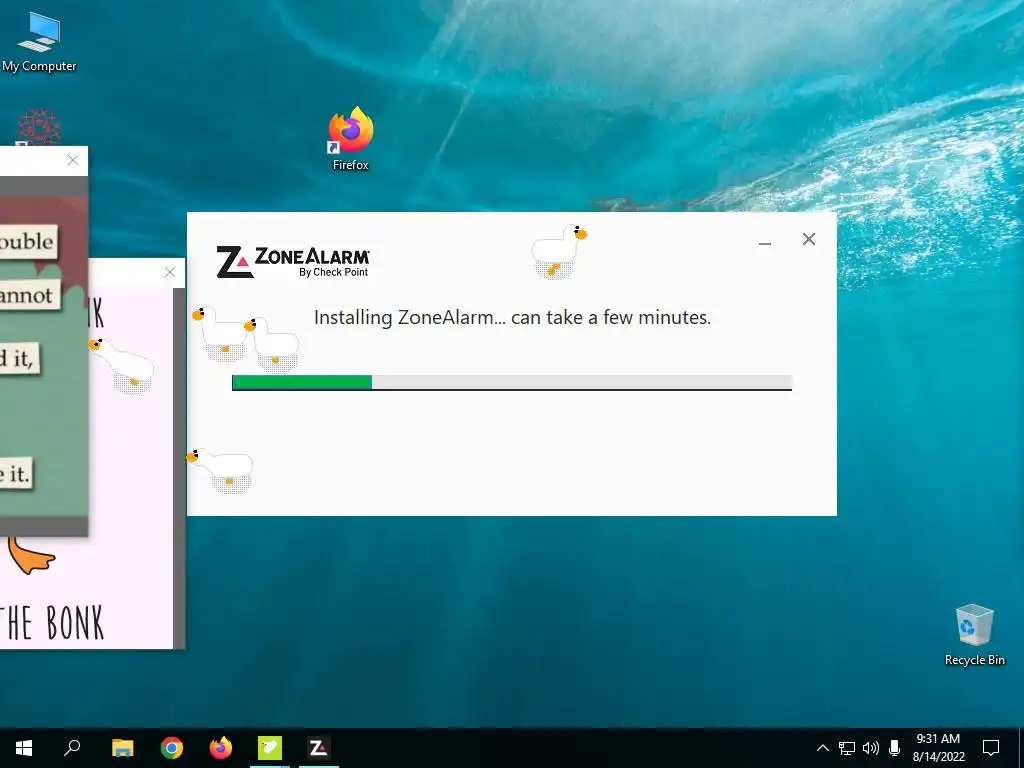This screenshot has height=768, width=1024.
Task: Show hidden system tray icons
Action: (x=823, y=748)
